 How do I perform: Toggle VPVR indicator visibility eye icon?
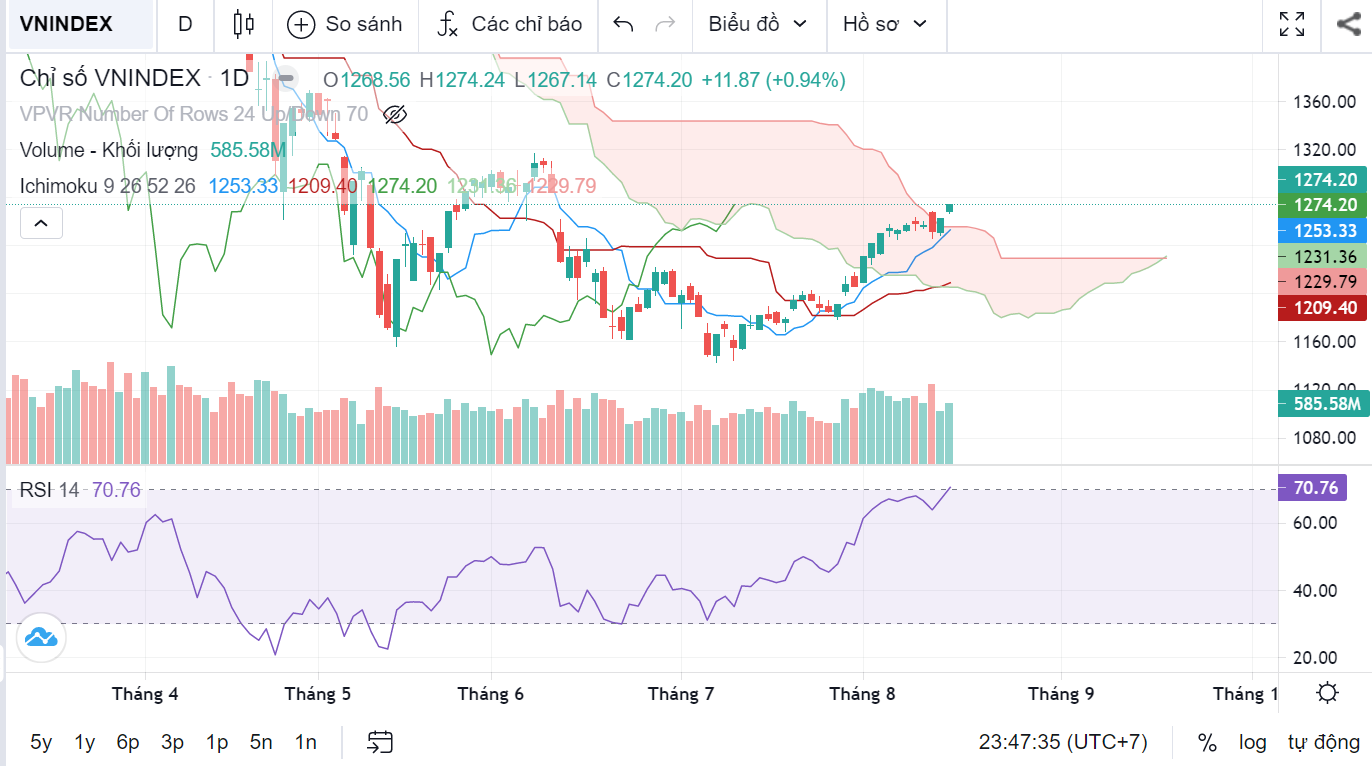click(395, 115)
